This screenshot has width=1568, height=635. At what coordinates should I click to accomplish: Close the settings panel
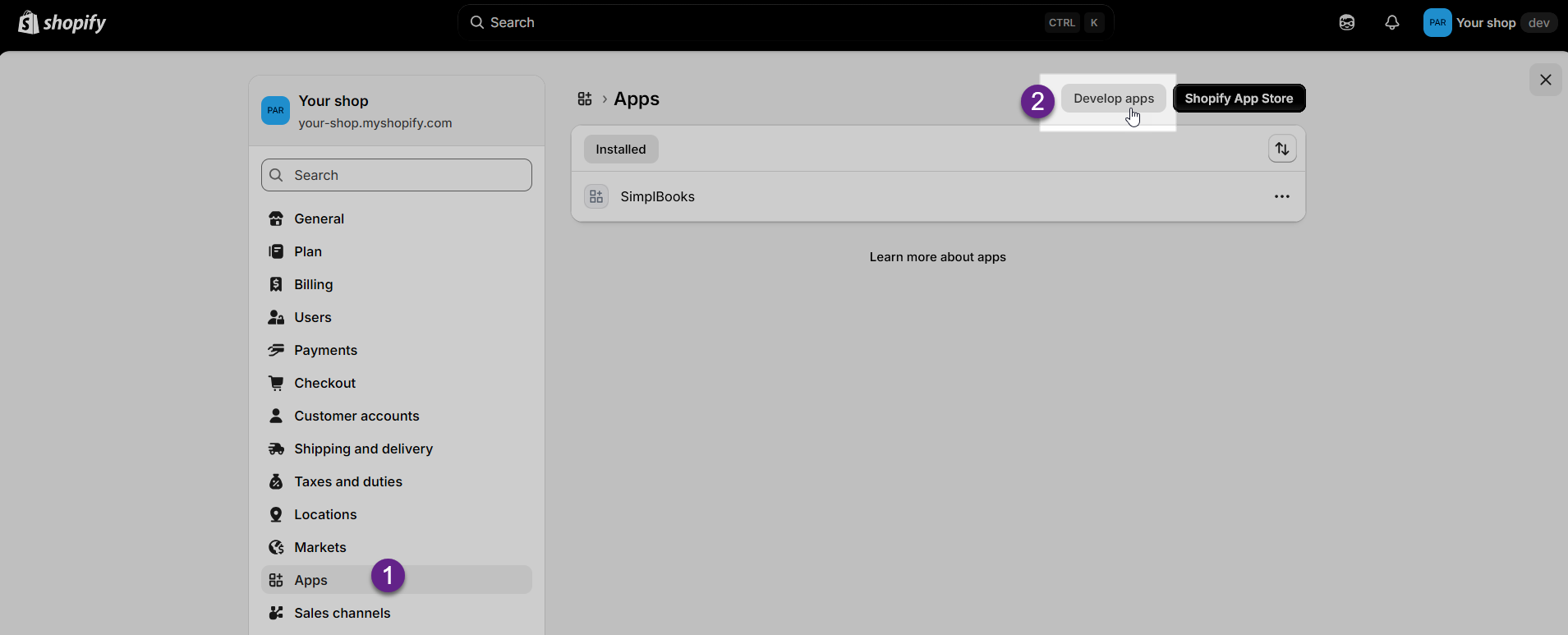tap(1545, 80)
